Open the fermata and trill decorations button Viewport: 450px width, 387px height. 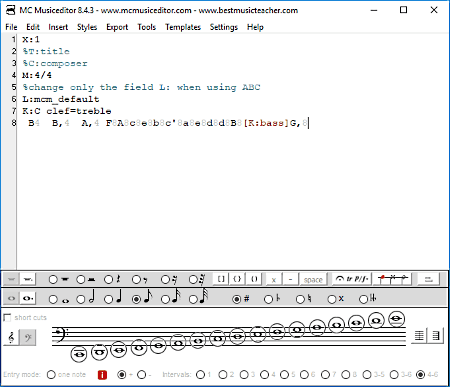352,279
